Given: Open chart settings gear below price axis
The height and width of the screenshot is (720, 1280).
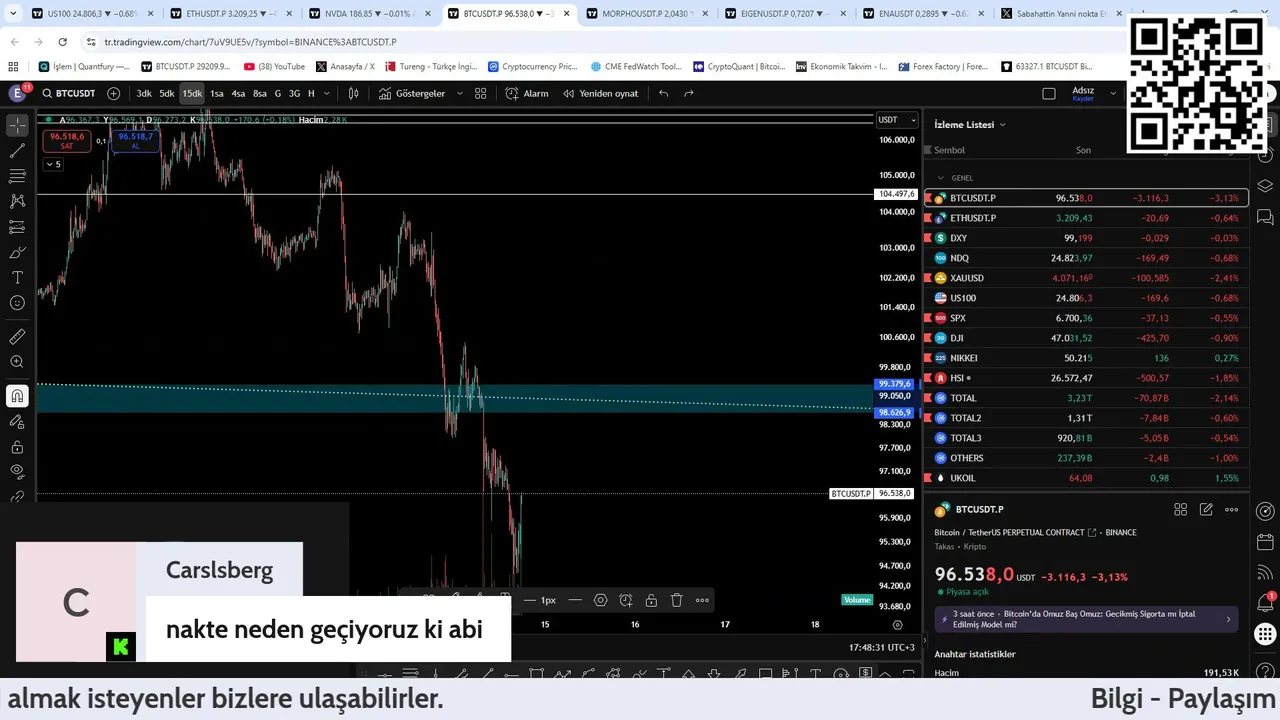Looking at the screenshot, I should click(897, 625).
